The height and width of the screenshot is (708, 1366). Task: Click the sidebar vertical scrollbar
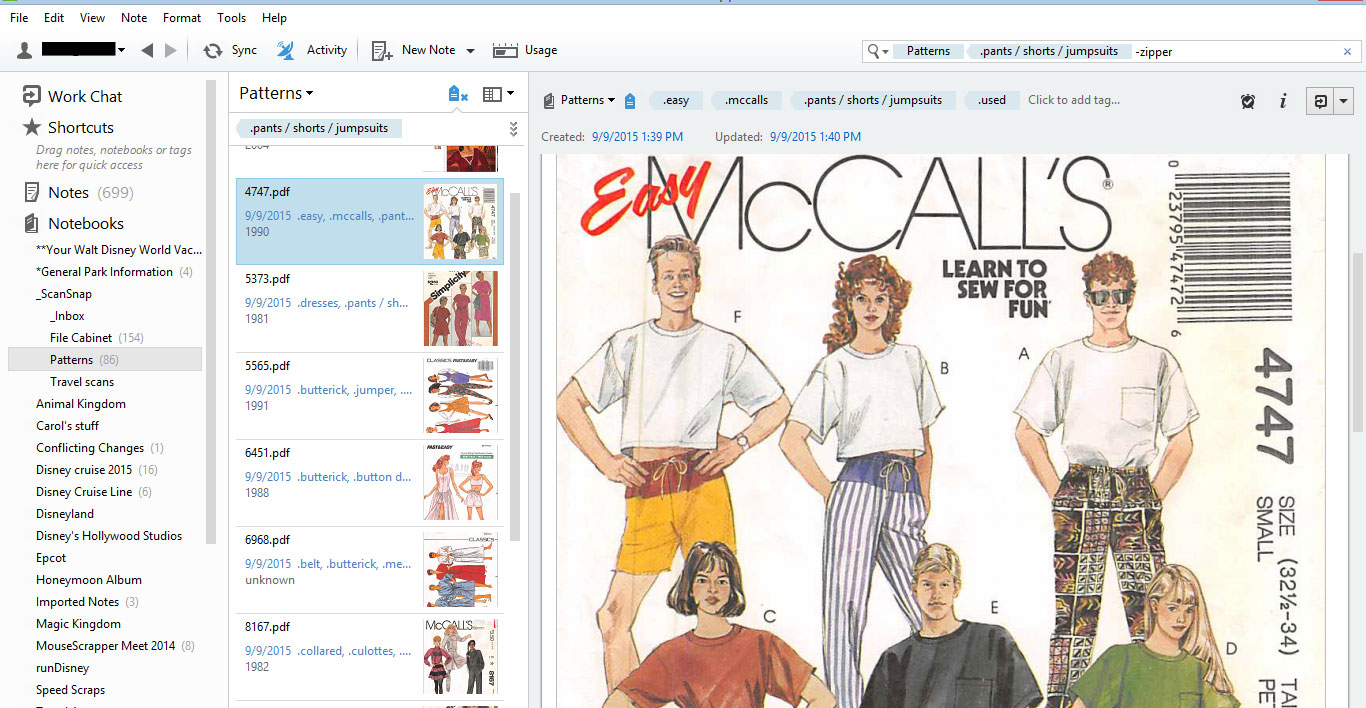pyautogui.click(x=211, y=312)
